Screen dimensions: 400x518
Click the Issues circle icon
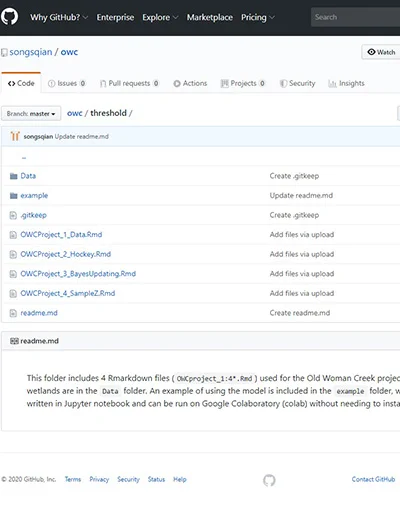[51, 84]
